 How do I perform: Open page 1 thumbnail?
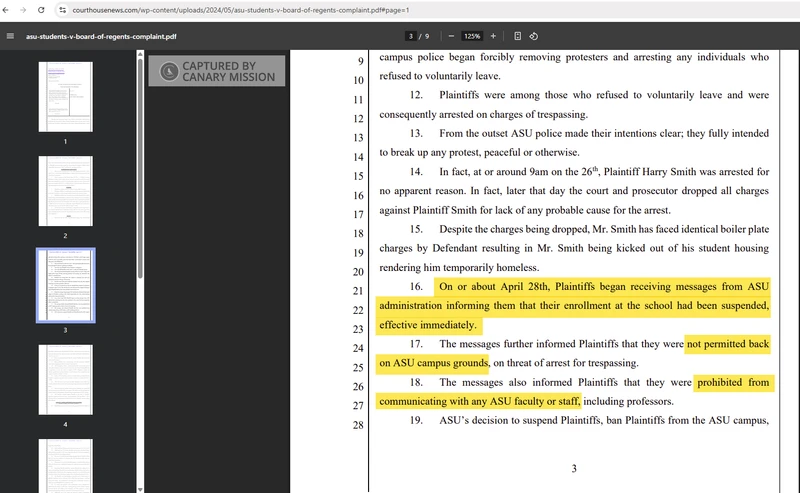tap(65, 96)
